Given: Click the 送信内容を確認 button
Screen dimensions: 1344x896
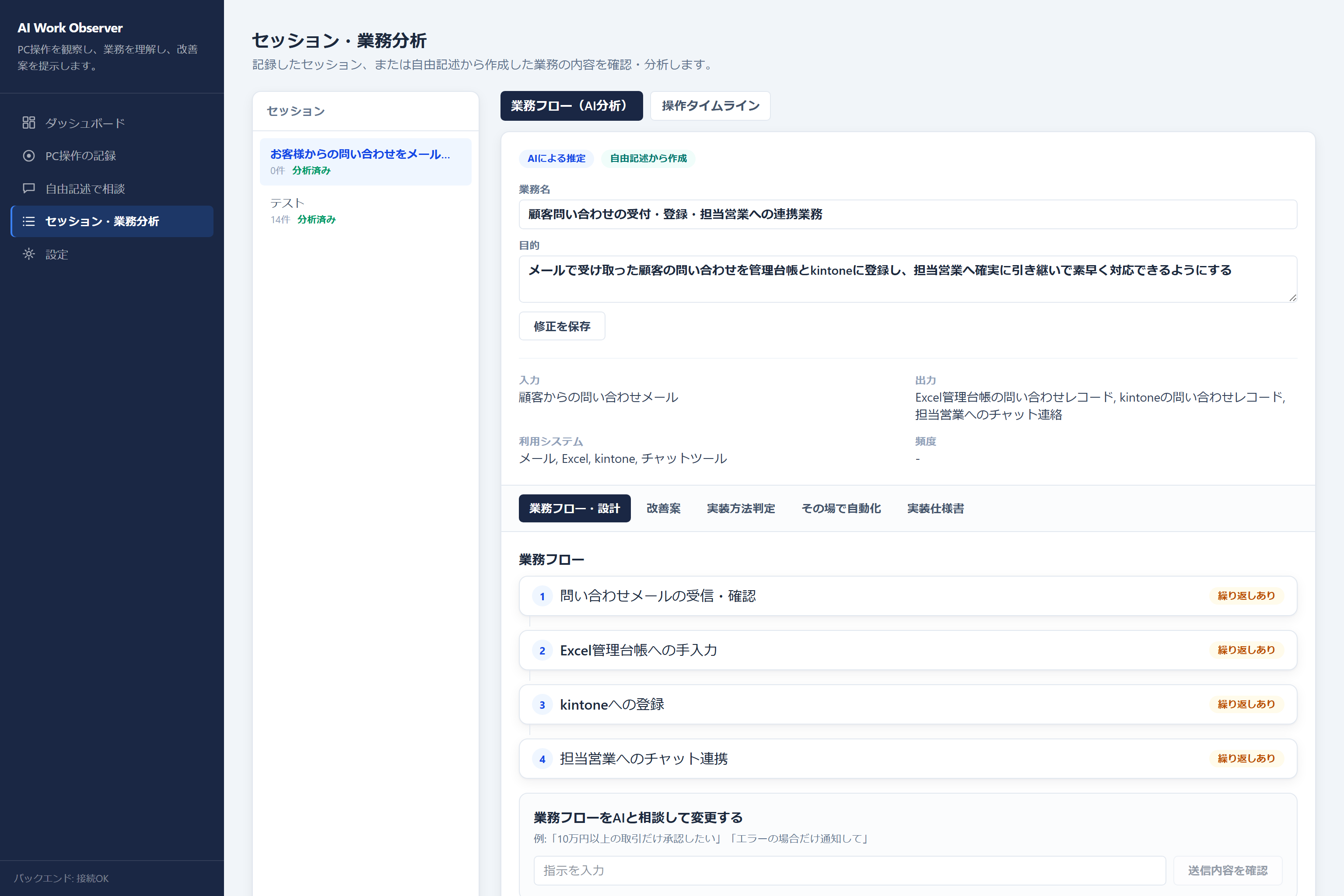Looking at the screenshot, I should point(1228,870).
